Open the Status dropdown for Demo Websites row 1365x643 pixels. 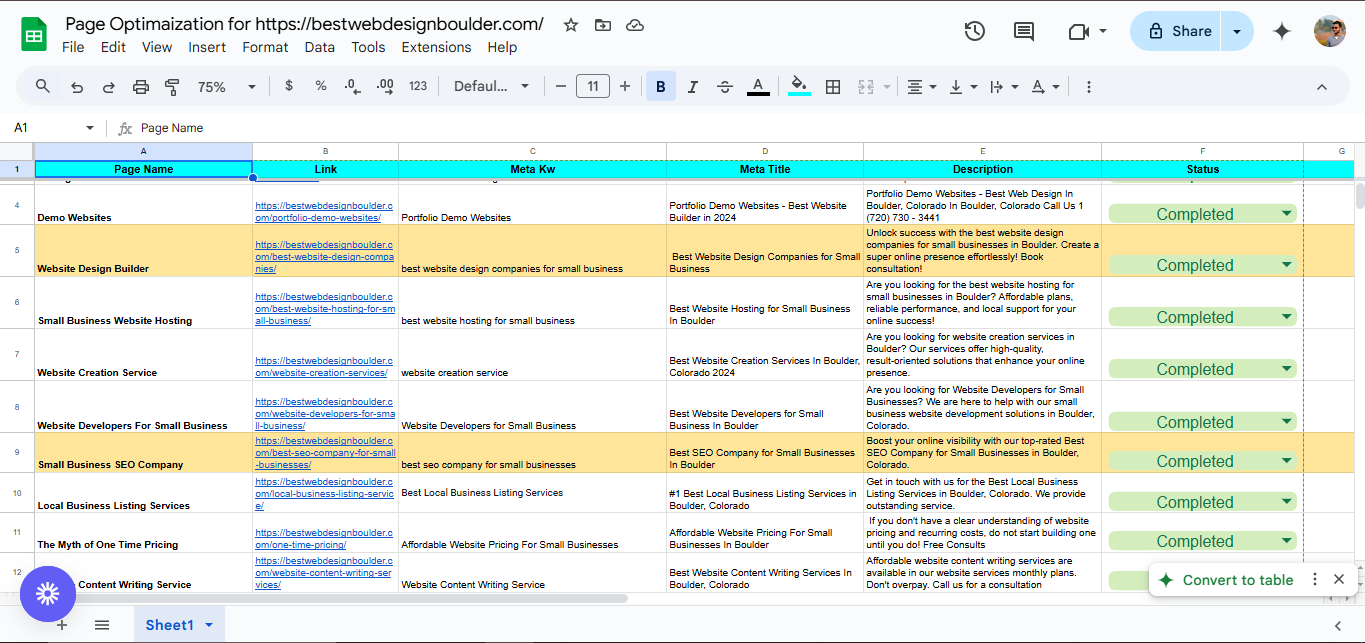coord(1286,213)
